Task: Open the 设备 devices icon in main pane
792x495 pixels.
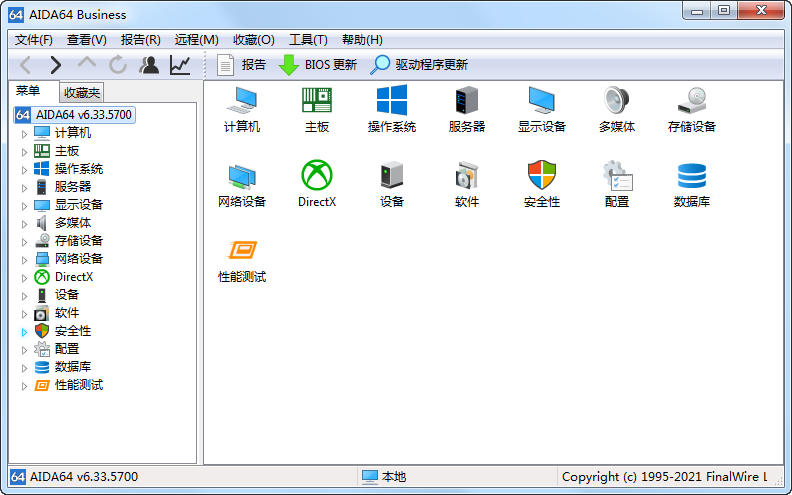Action: tap(391, 184)
